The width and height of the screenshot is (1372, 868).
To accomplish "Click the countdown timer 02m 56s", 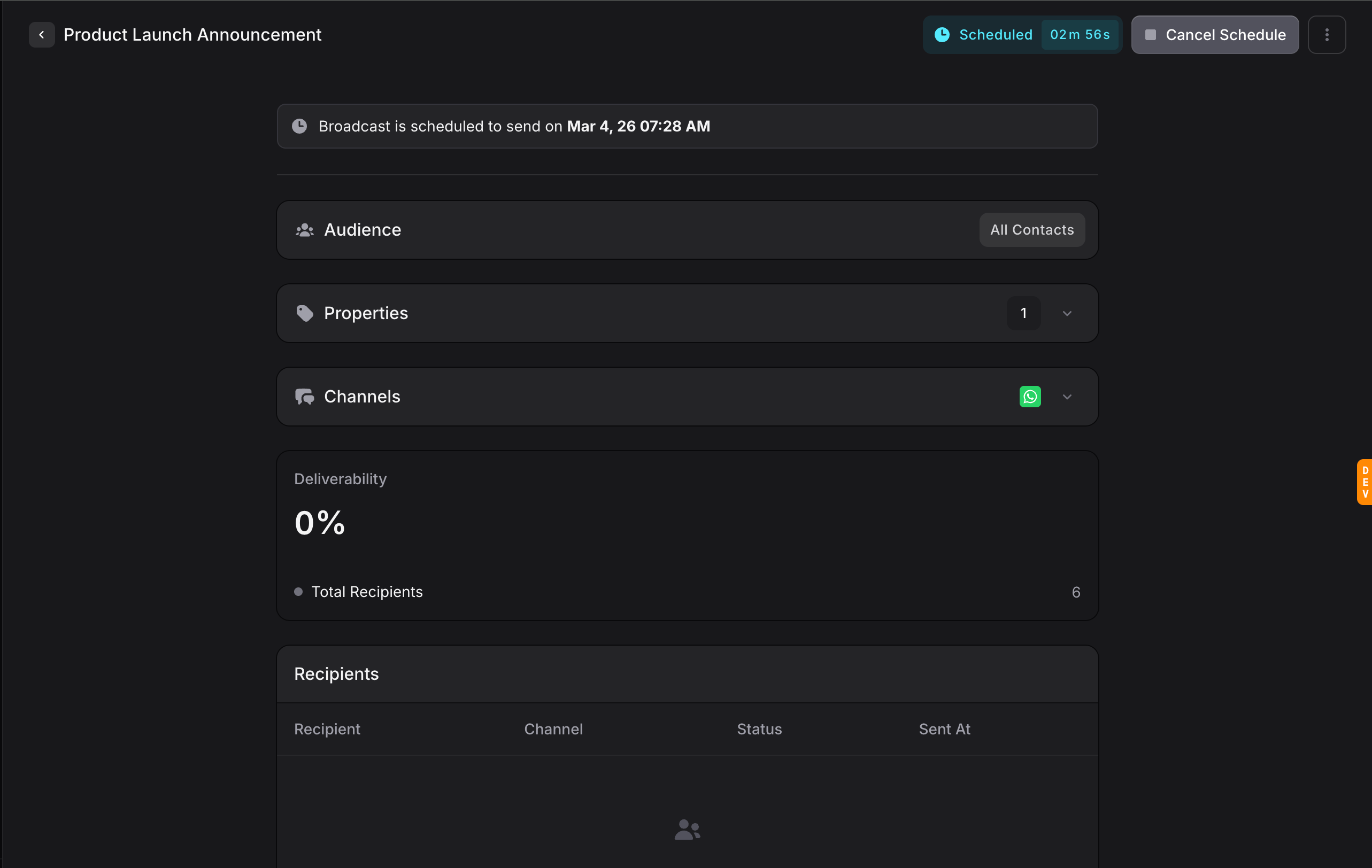I will [1079, 35].
